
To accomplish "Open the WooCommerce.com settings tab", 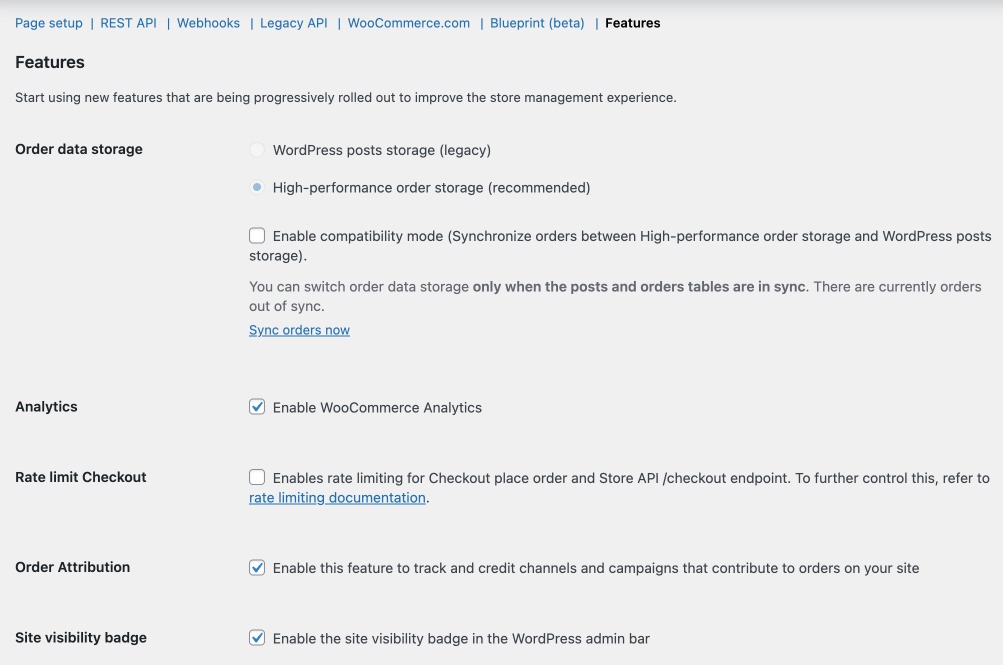I will (x=408, y=23).
